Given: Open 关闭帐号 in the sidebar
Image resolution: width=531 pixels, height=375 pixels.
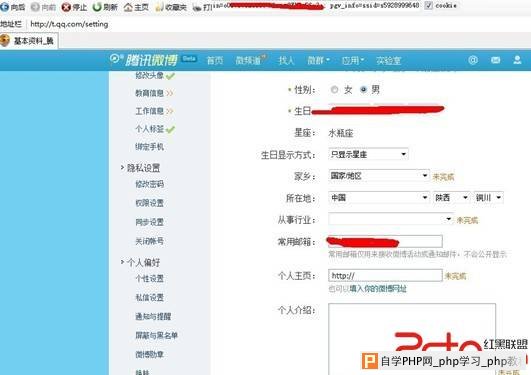Looking at the screenshot, I should coord(149,241).
